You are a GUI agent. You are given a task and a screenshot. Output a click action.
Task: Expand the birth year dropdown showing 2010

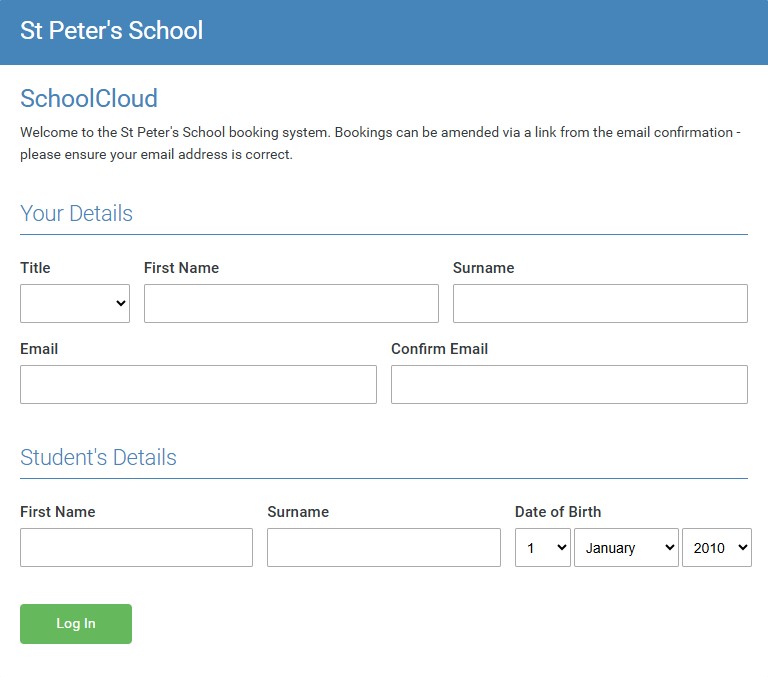[716, 547]
